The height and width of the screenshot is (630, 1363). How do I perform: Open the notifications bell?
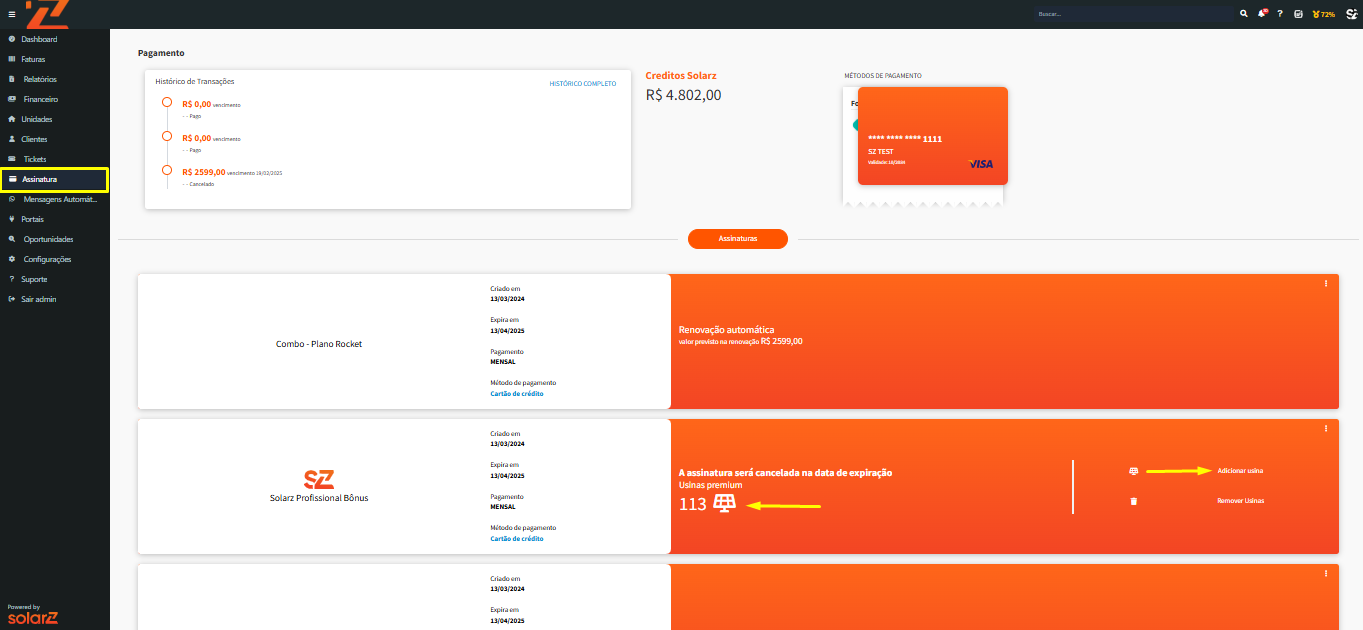[1262, 14]
